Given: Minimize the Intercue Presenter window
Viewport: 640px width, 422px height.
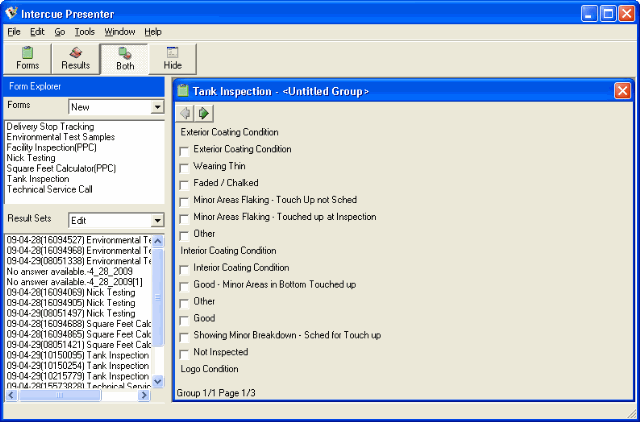Looking at the screenshot, I should 589,14.
